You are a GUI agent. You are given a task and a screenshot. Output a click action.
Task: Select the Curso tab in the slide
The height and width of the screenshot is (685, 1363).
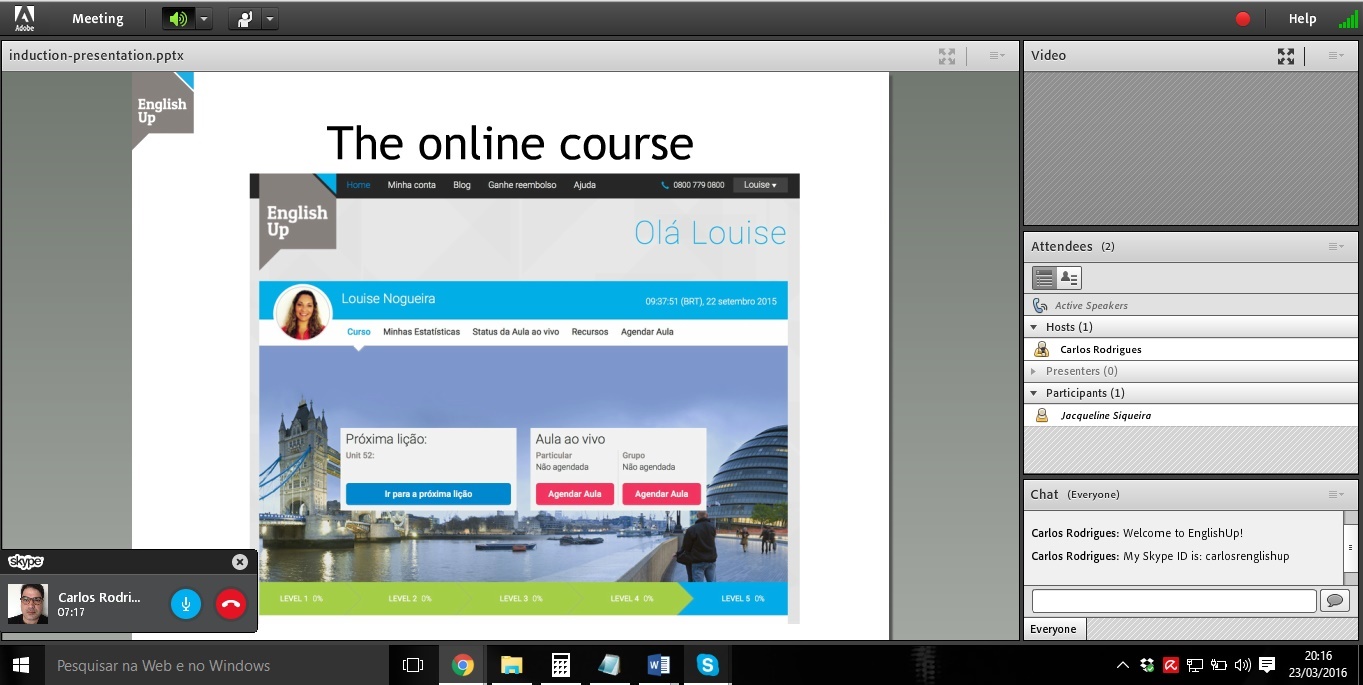click(x=359, y=331)
